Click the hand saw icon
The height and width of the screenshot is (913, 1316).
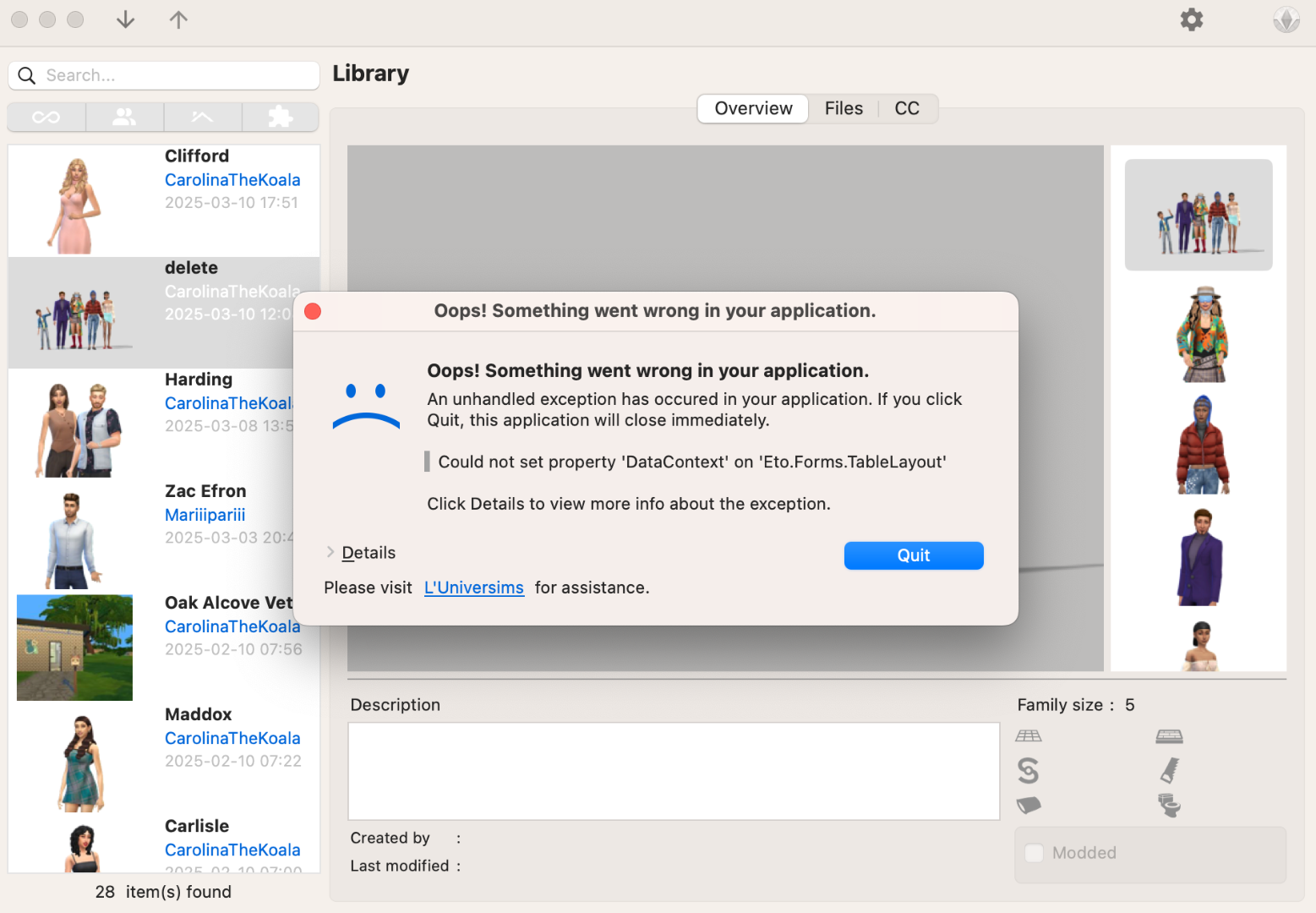(1169, 770)
